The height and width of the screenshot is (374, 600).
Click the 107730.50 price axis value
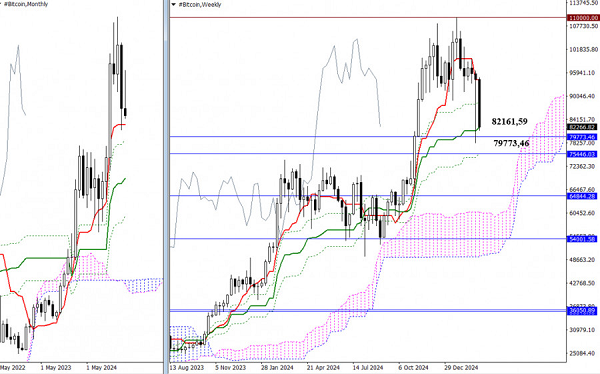pyautogui.click(x=584, y=26)
